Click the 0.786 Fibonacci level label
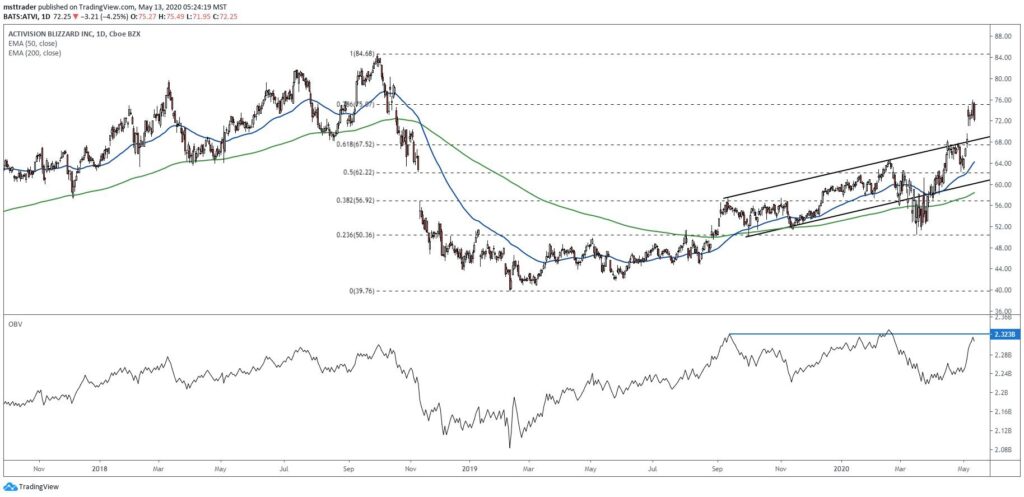Viewport: 1024px width, 497px height. click(x=357, y=104)
